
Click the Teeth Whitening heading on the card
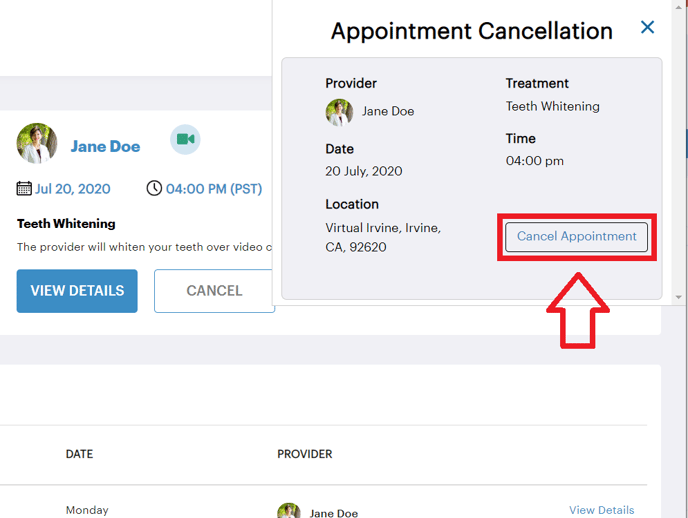pyautogui.click(x=66, y=224)
